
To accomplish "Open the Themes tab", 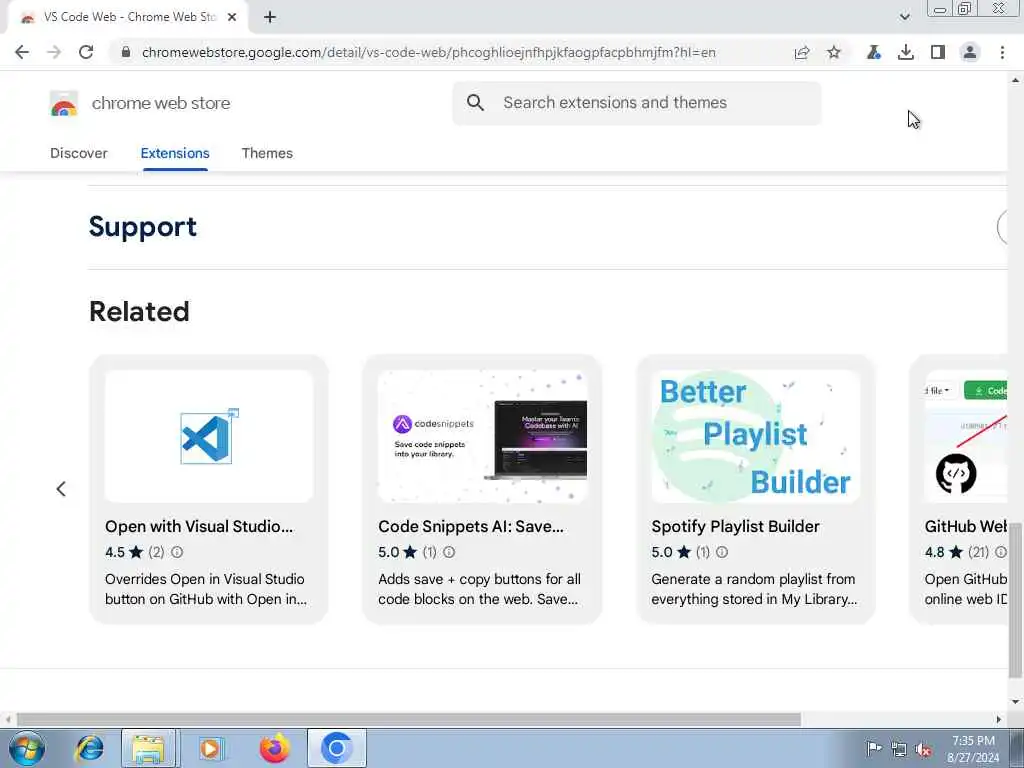I will tap(267, 153).
